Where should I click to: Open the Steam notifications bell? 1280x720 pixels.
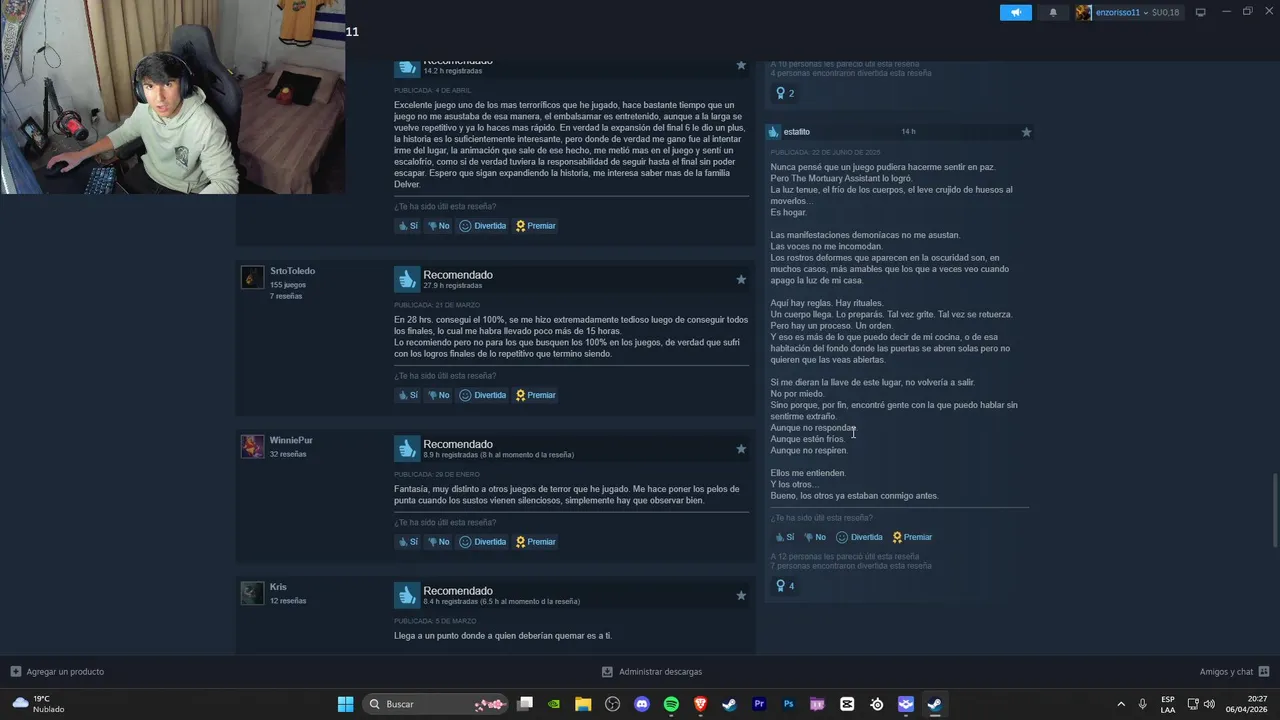point(1053,12)
